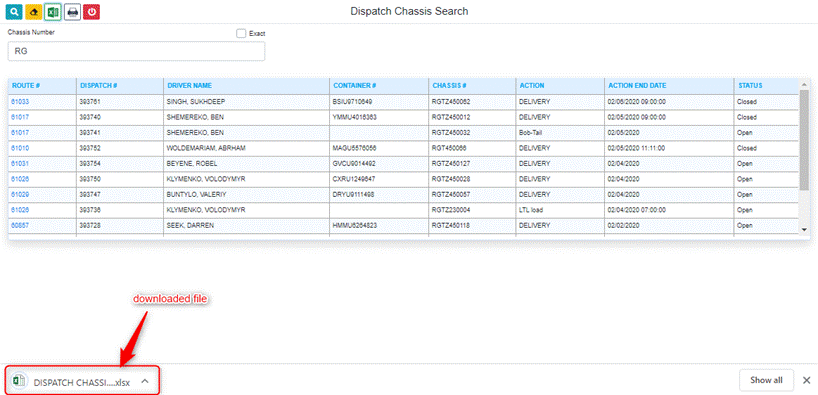818x395 pixels.
Task: Open route 61026 link for dispatch 393750
Action: pos(20,179)
